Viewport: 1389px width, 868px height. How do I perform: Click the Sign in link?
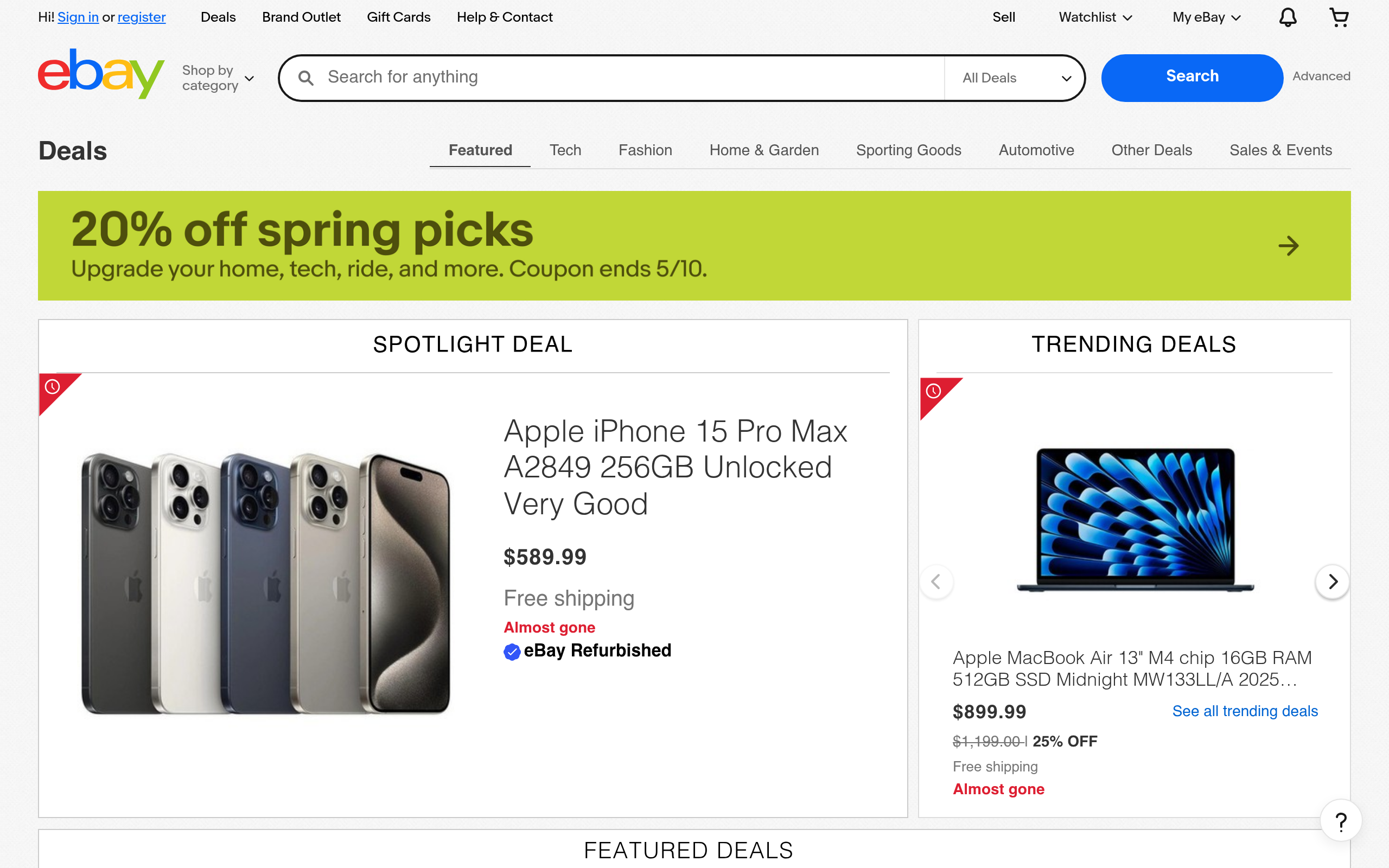click(78, 17)
